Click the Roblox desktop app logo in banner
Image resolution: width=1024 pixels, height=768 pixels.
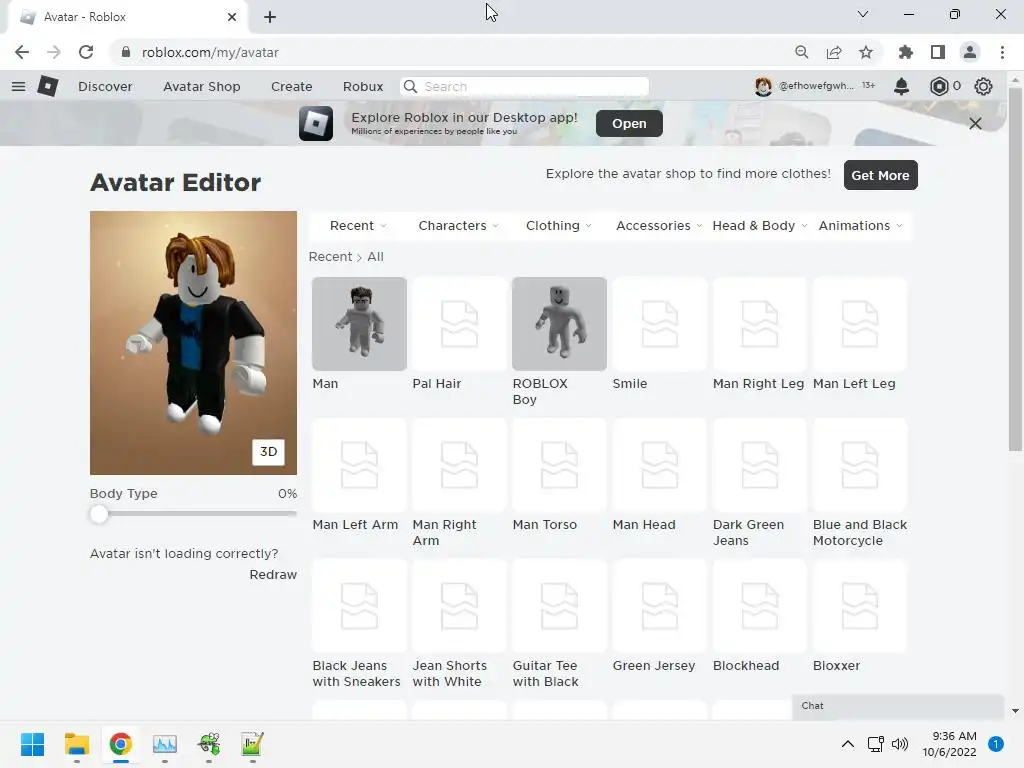[316, 123]
